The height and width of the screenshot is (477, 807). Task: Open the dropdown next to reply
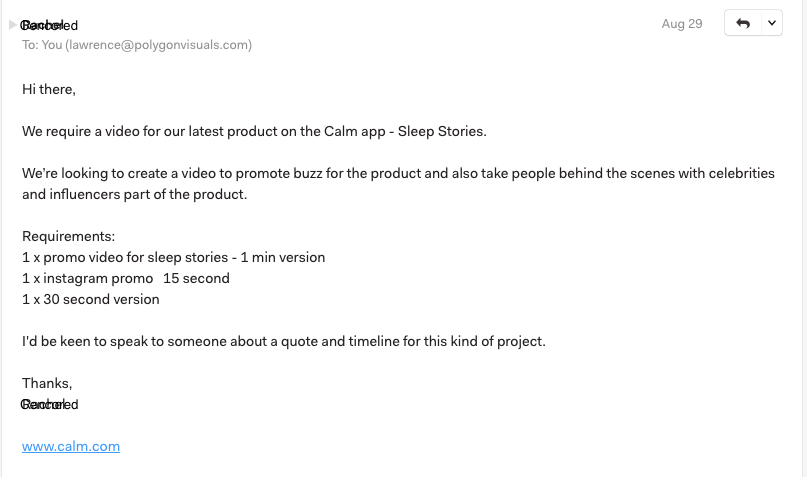click(771, 23)
